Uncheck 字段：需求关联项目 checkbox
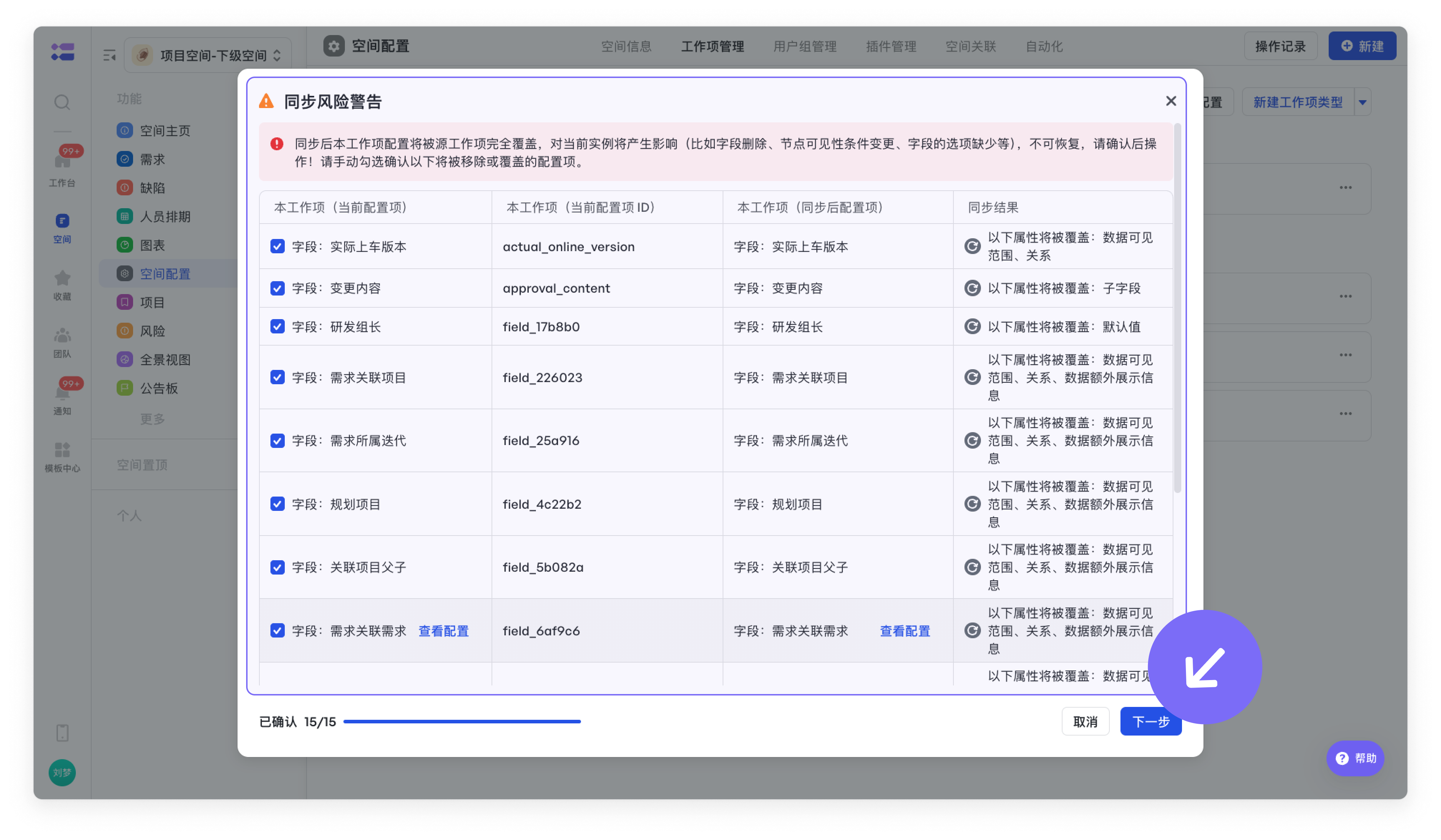The height and width of the screenshot is (840, 1441). (277, 377)
